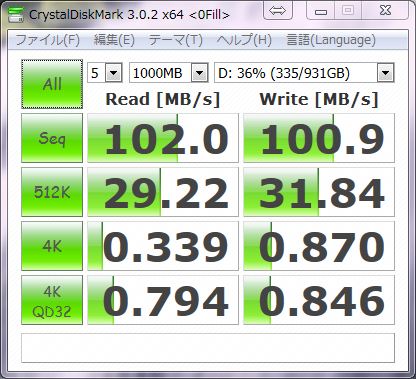The image size is (416, 379).
Task: Open the ヘルプ(H) menu
Action: pos(244,40)
